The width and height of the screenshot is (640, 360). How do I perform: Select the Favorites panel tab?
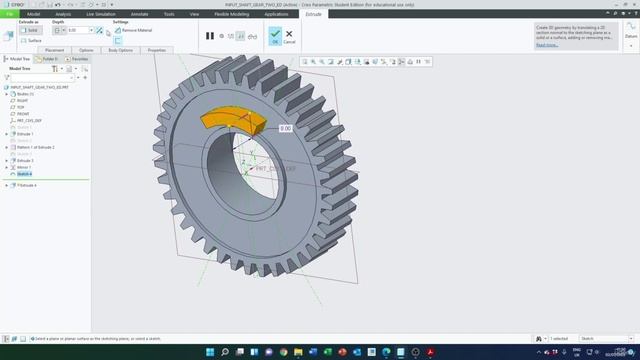(76, 59)
